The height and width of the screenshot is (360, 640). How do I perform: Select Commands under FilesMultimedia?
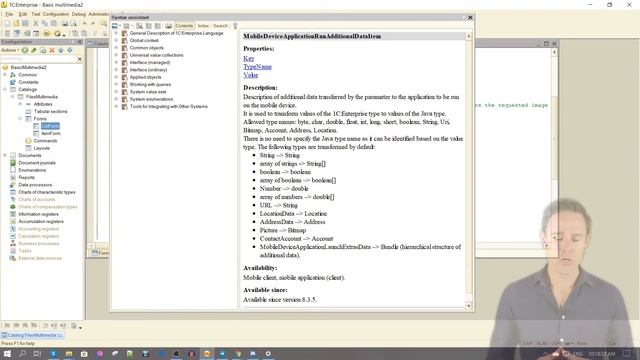point(45,141)
